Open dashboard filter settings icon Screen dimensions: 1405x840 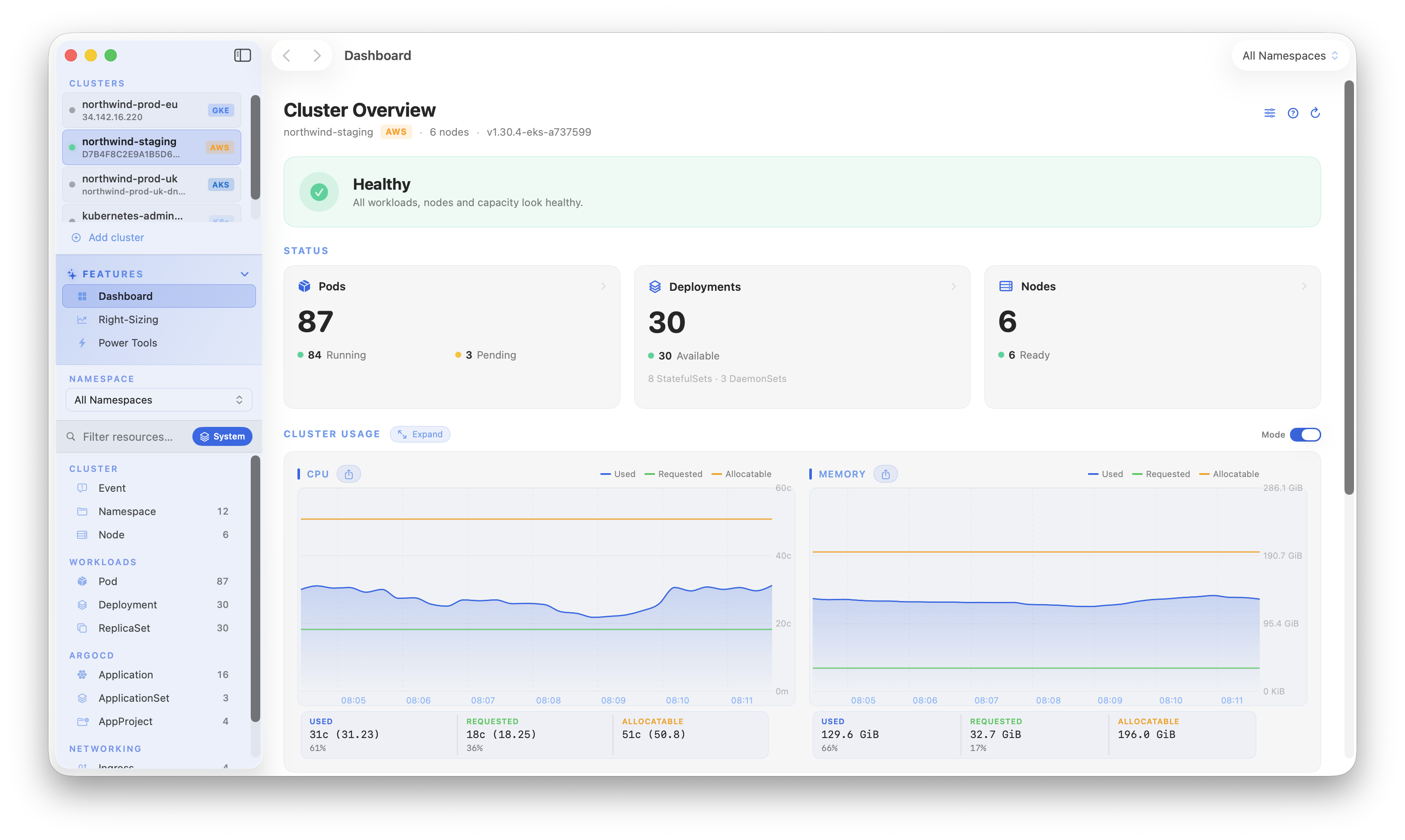pyautogui.click(x=1270, y=113)
